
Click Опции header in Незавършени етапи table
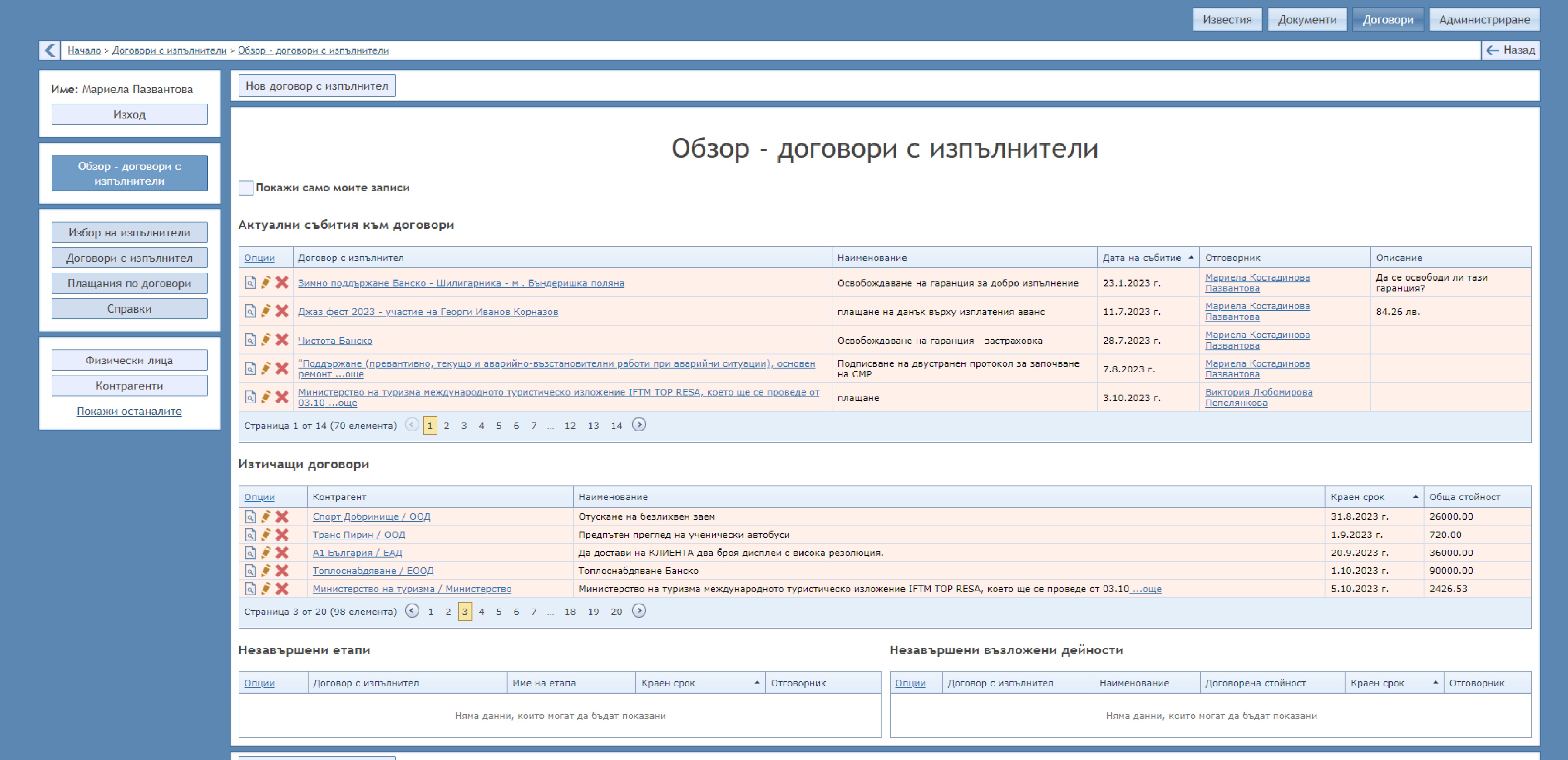click(259, 683)
